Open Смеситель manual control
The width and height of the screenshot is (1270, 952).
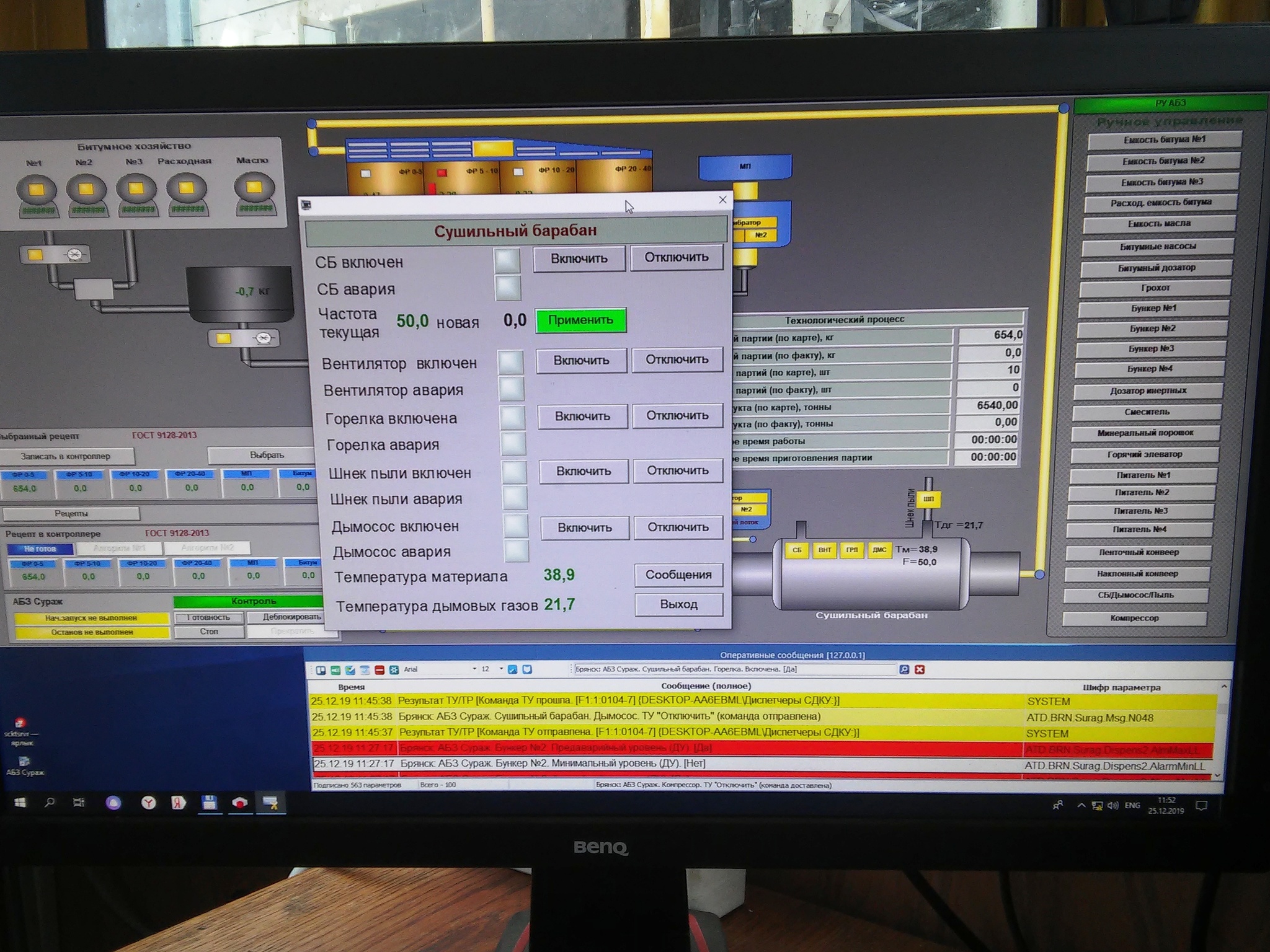[1147, 412]
